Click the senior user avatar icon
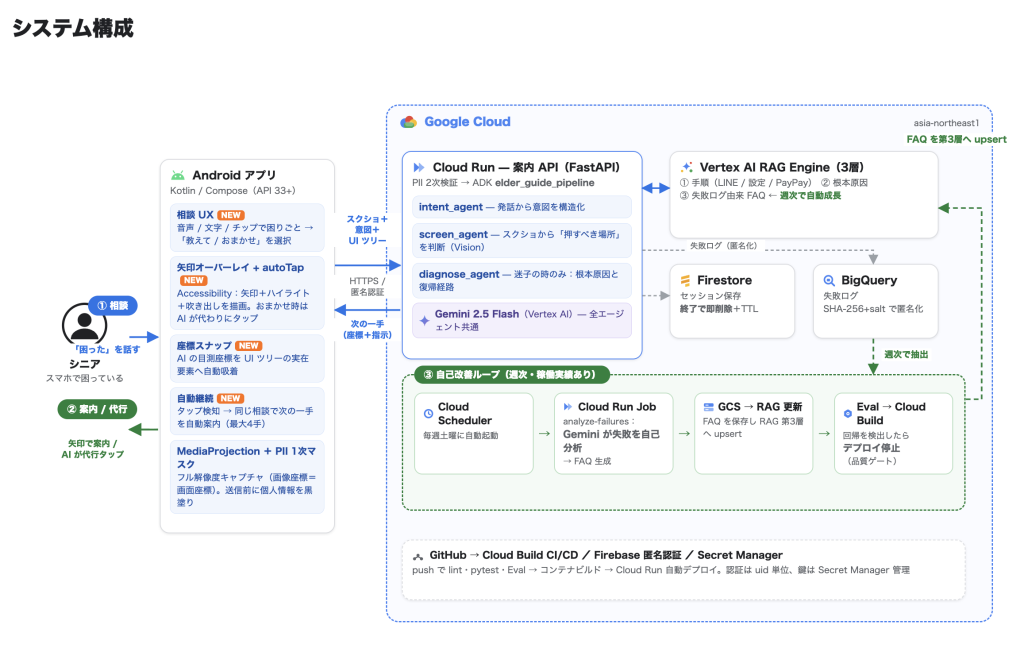This screenshot has height=648, width=1024. coord(84,324)
